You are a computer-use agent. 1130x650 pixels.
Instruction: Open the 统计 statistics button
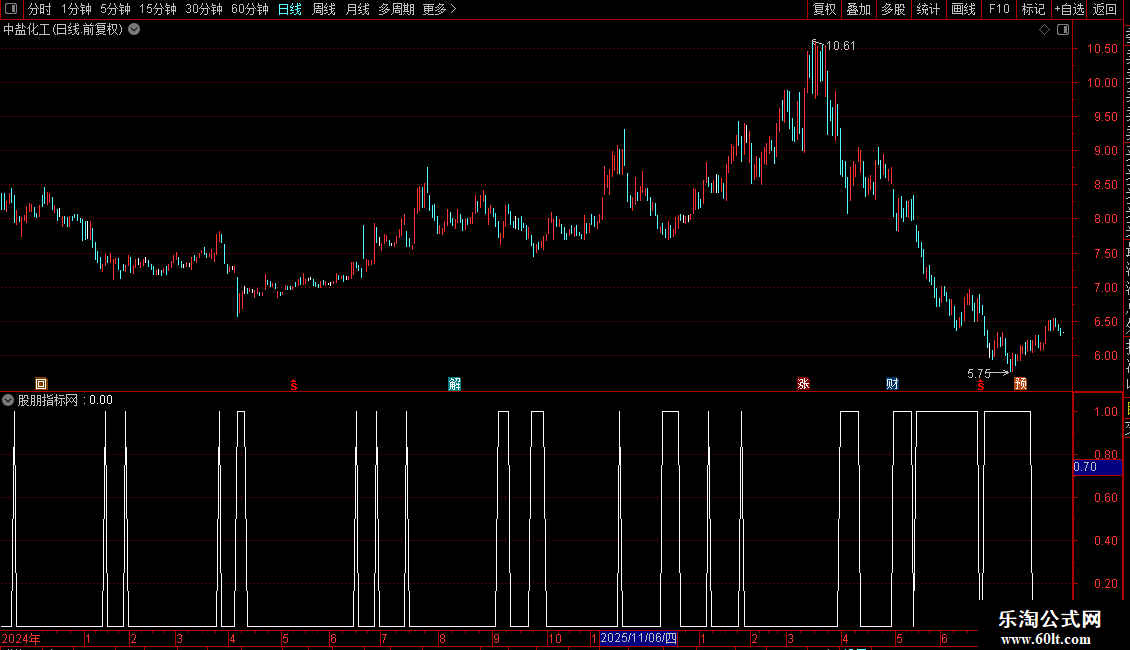coord(928,9)
